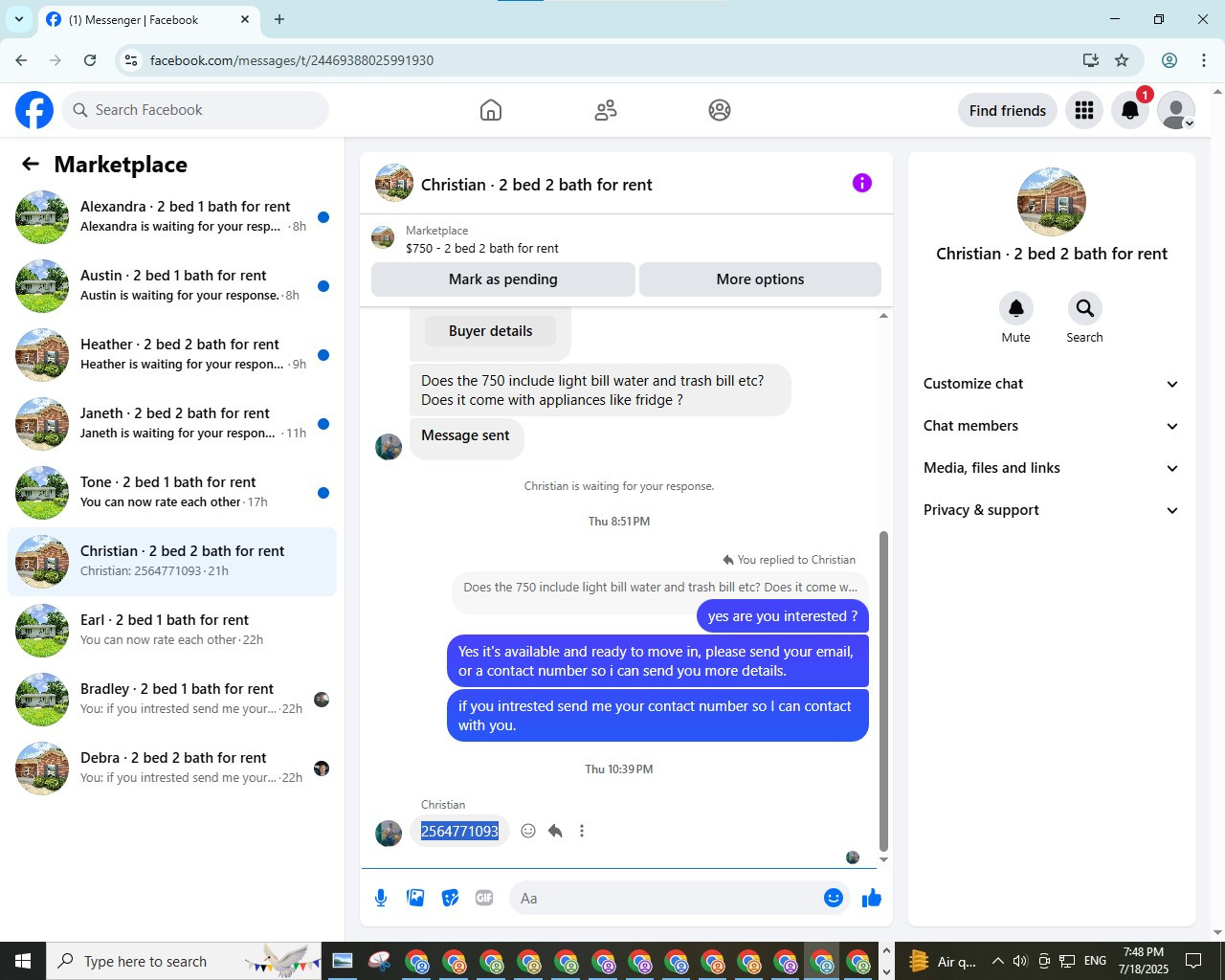Image resolution: width=1225 pixels, height=980 pixels.
Task: Click chat header listing thumbnail
Action: [394, 184]
